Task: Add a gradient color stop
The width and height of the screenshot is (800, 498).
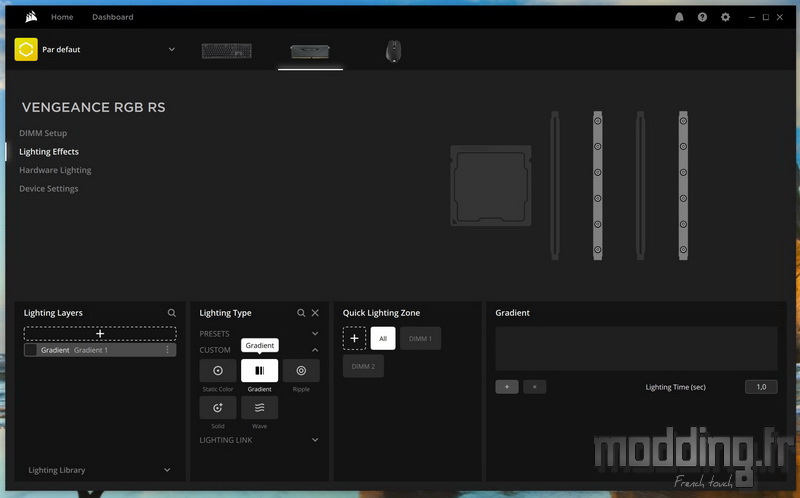Action: 507,387
